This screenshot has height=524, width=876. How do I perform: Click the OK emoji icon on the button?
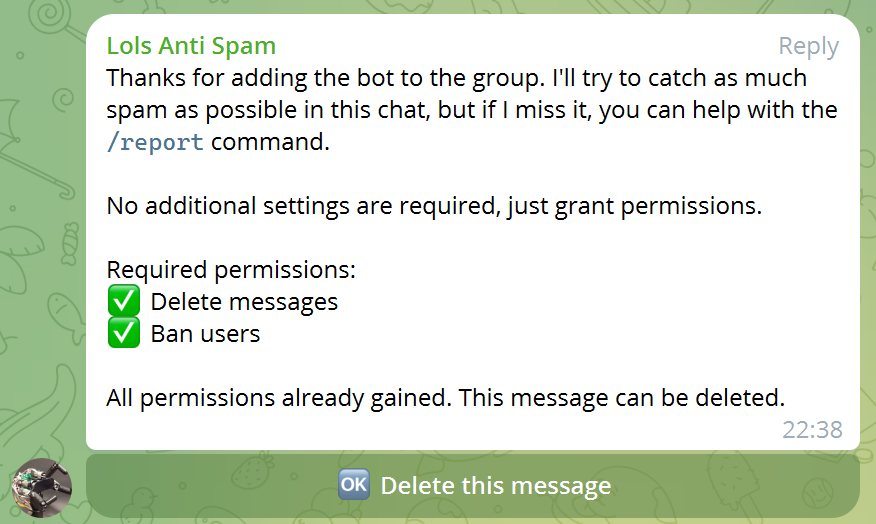pos(354,486)
